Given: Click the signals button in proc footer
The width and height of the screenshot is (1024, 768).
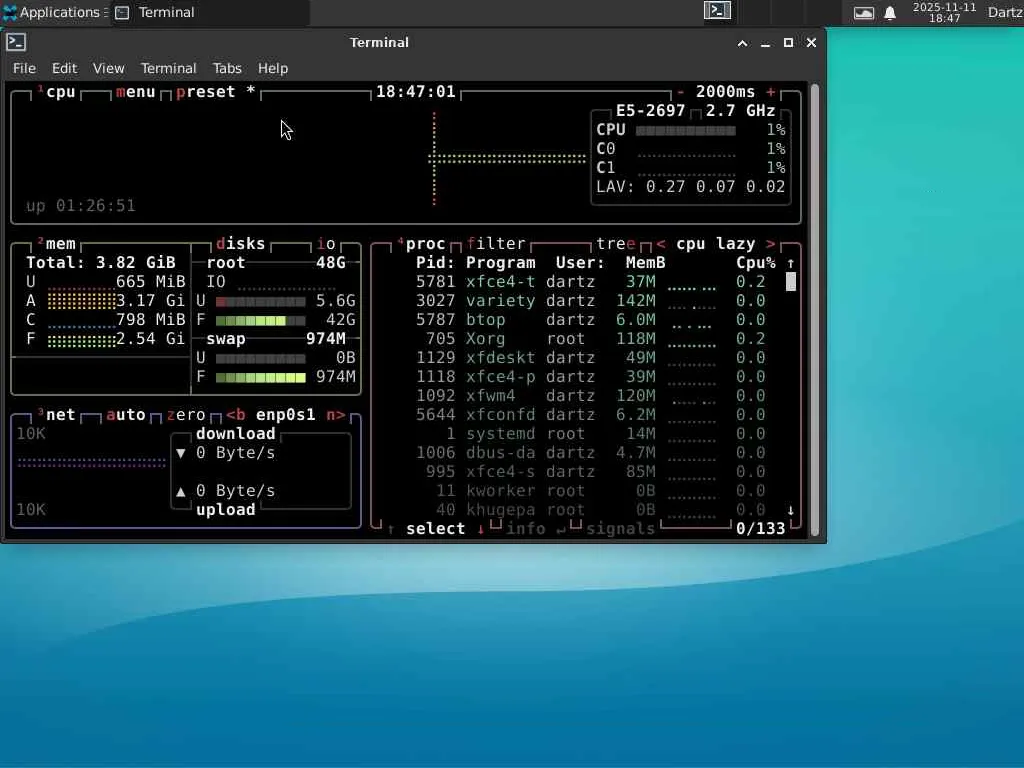Looking at the screenshot, I should point(620,529).
